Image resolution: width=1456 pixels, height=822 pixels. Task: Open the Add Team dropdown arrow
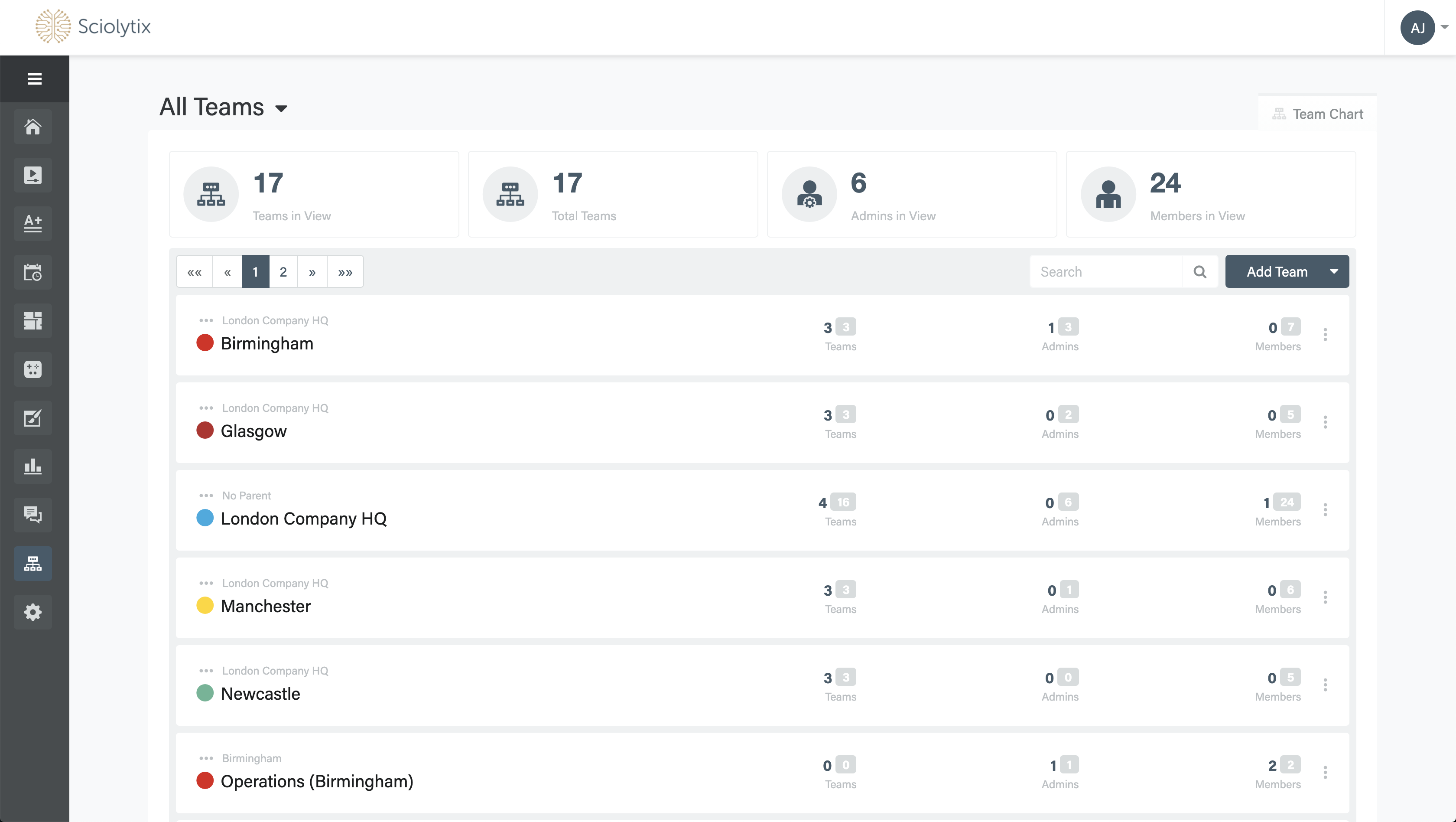1334,272
